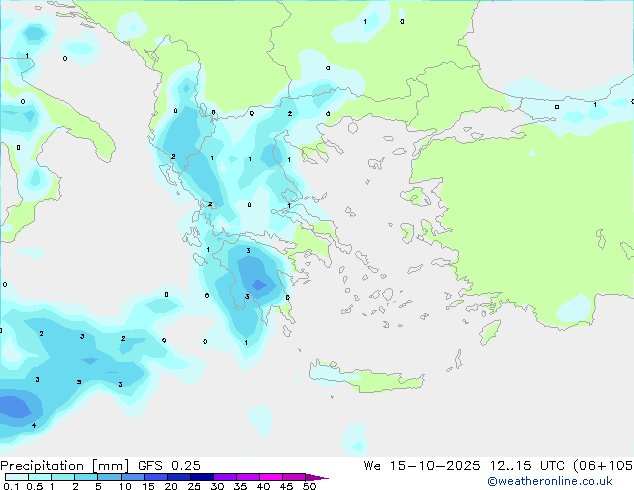Select the 15–20 mm legend color box

156,477
